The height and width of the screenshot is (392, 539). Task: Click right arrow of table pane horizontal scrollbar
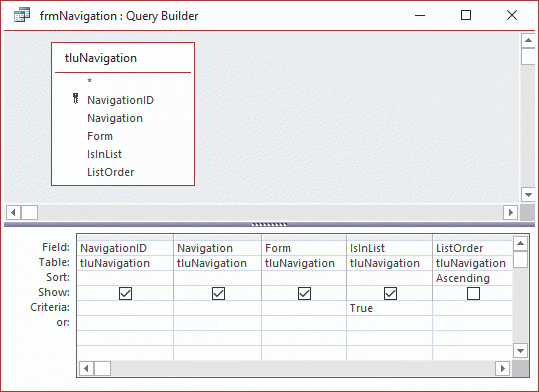point(510,213)
